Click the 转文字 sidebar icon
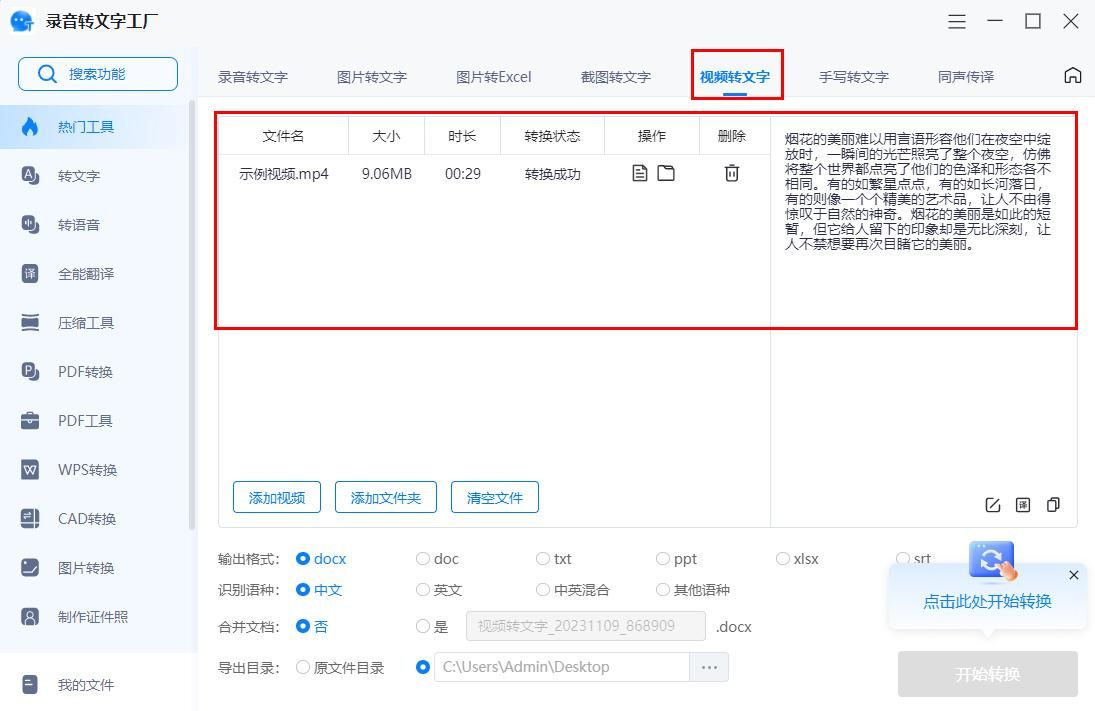This screenshot has width=1095, height=711. click(30, 175)
